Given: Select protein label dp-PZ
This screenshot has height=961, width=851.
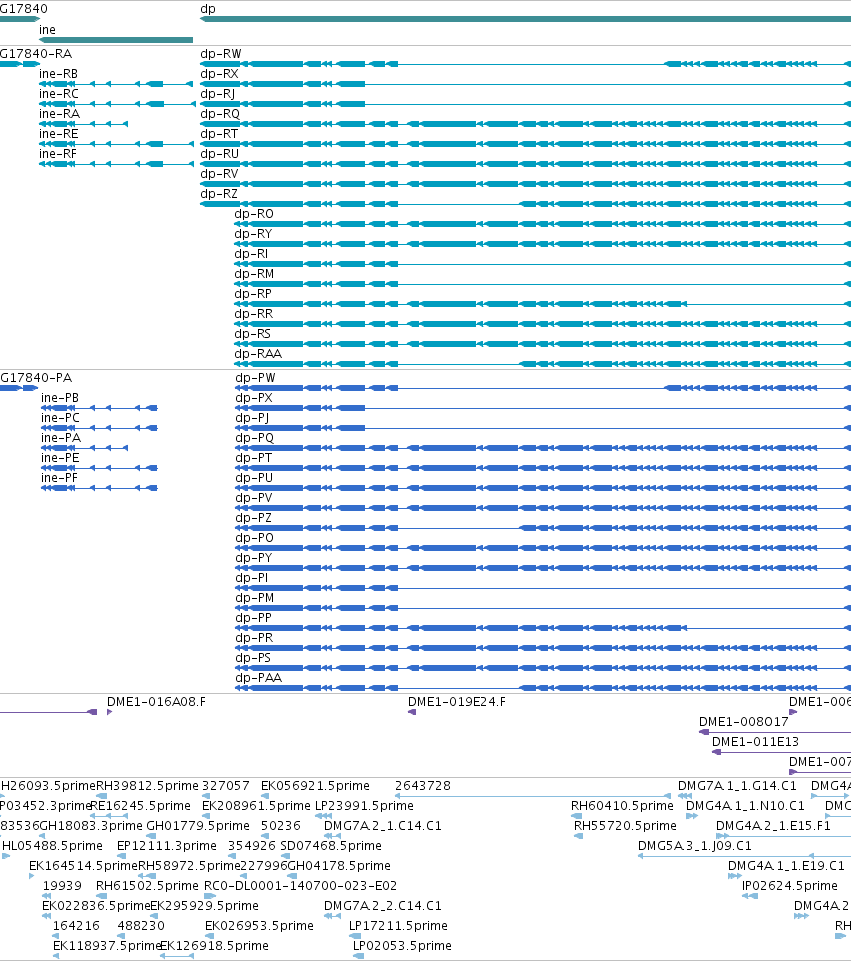Looking at the screenshot, I should point(254,518).
